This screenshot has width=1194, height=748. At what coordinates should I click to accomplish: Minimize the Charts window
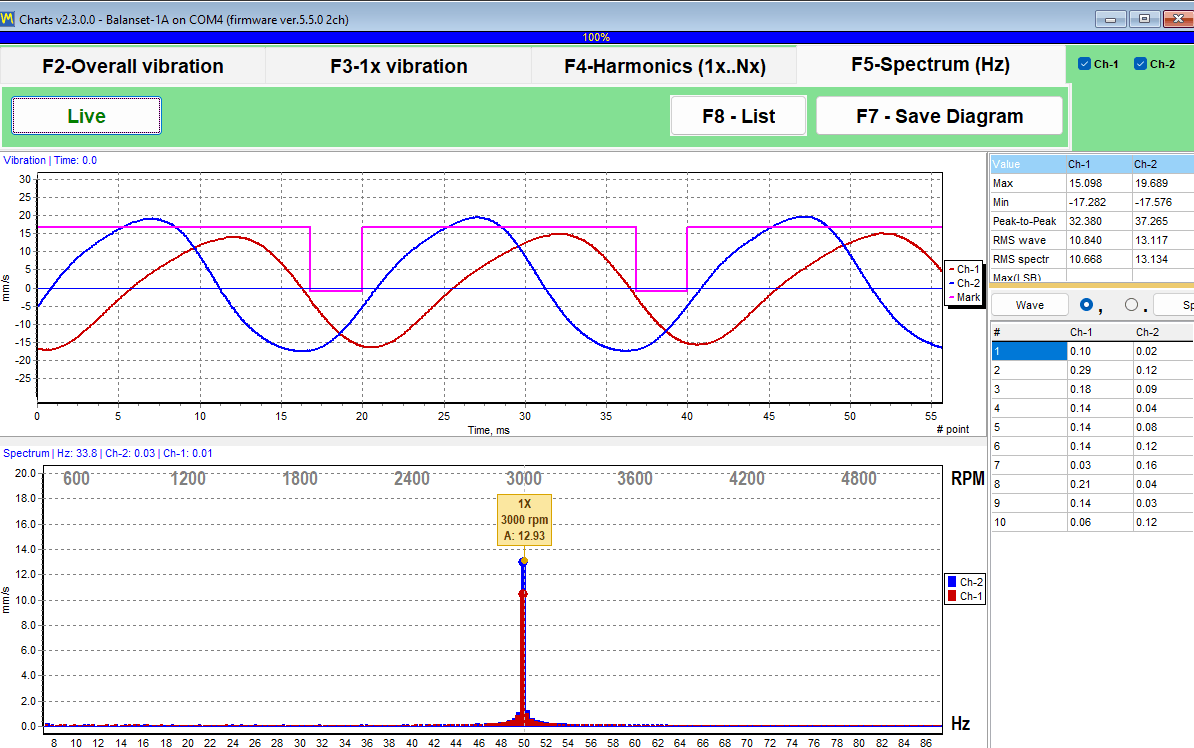point(1110,19)
